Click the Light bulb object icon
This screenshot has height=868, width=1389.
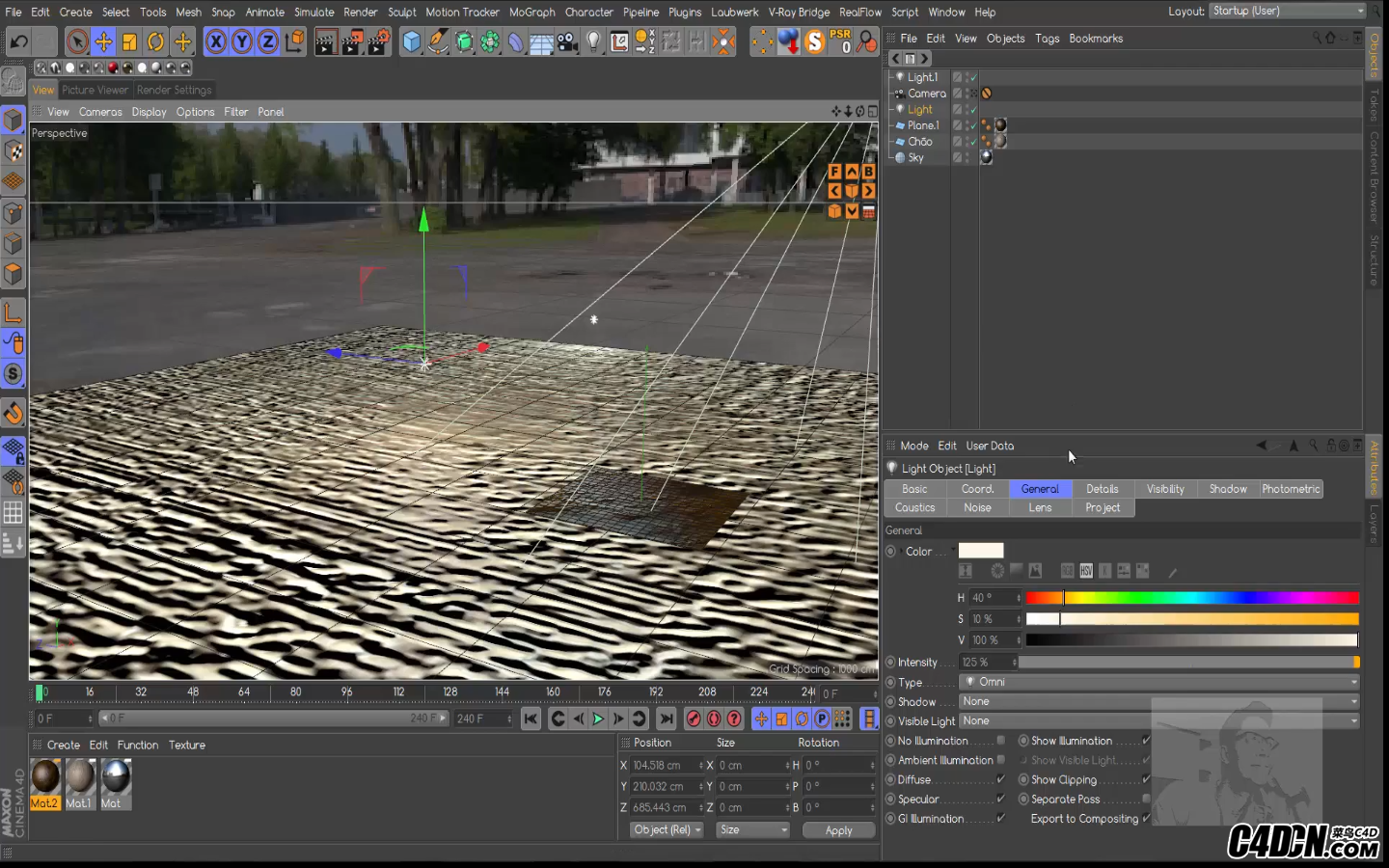click(x=593, y=41)
